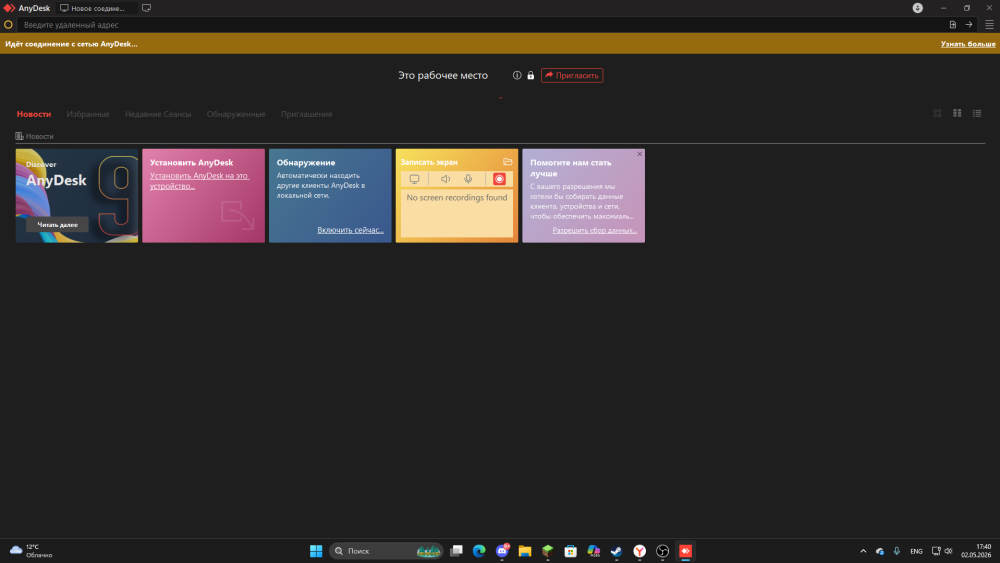Switch to the Обнаруженные tab
Screen dimensions: 1000x563
click(236, 114)
